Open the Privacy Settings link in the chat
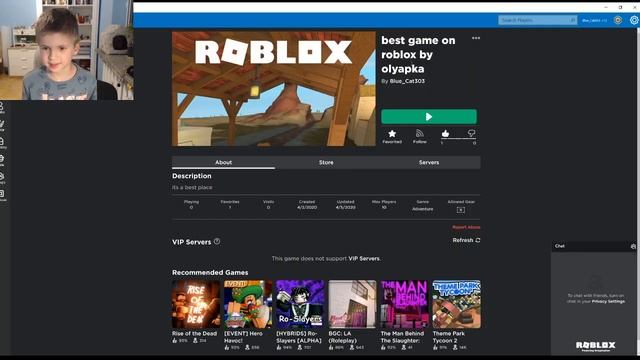The height and width of the screenshot is (360, 640). pyautogui.click(x=608, y=302)
